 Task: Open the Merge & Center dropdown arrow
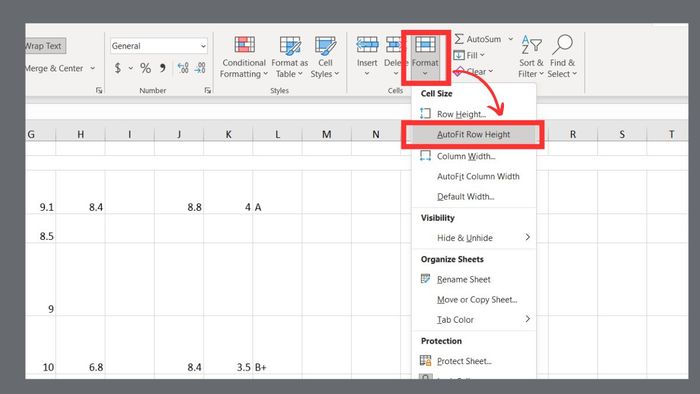(92, 68)
